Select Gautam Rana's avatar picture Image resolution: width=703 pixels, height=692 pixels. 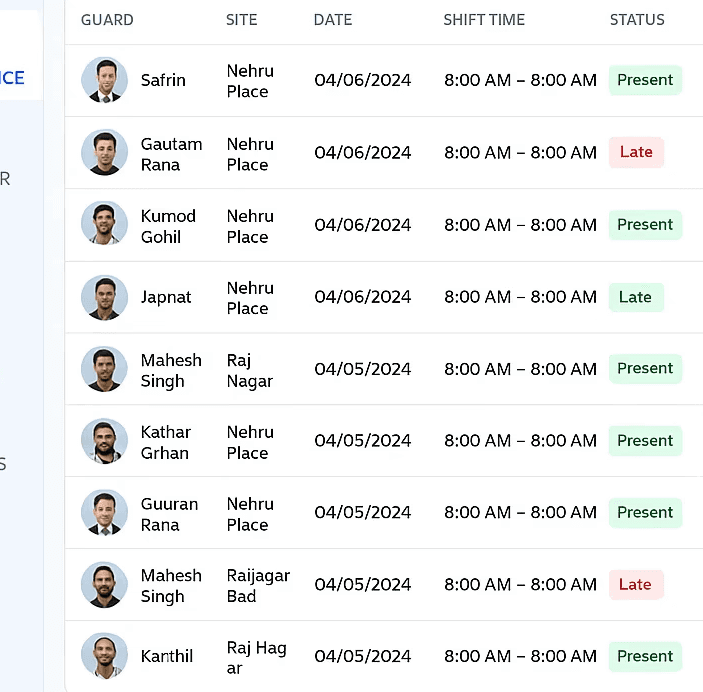pyautogui.click(x=104, y=152)
